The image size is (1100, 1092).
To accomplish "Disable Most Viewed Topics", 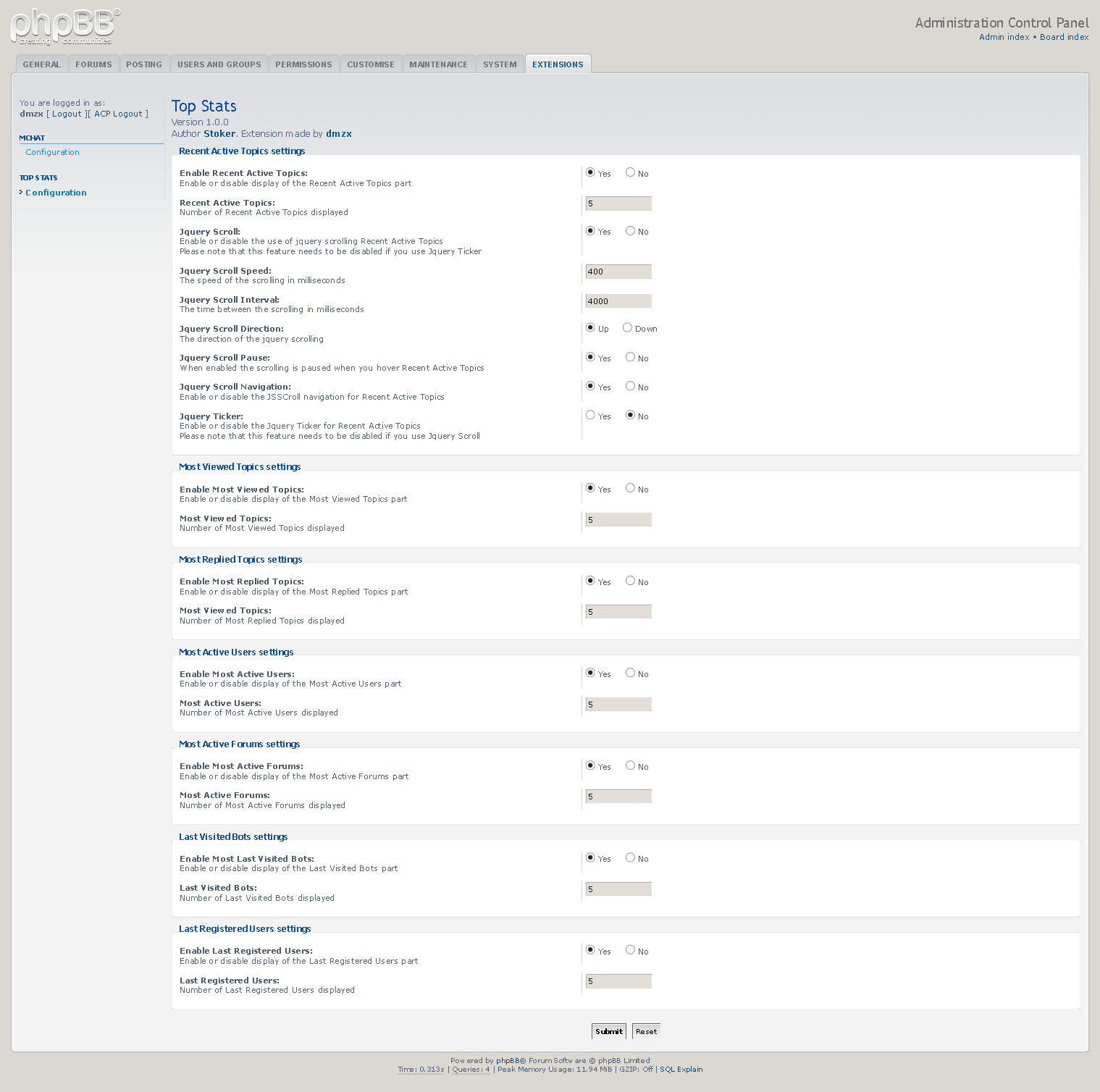I will [x=630, y=488].
